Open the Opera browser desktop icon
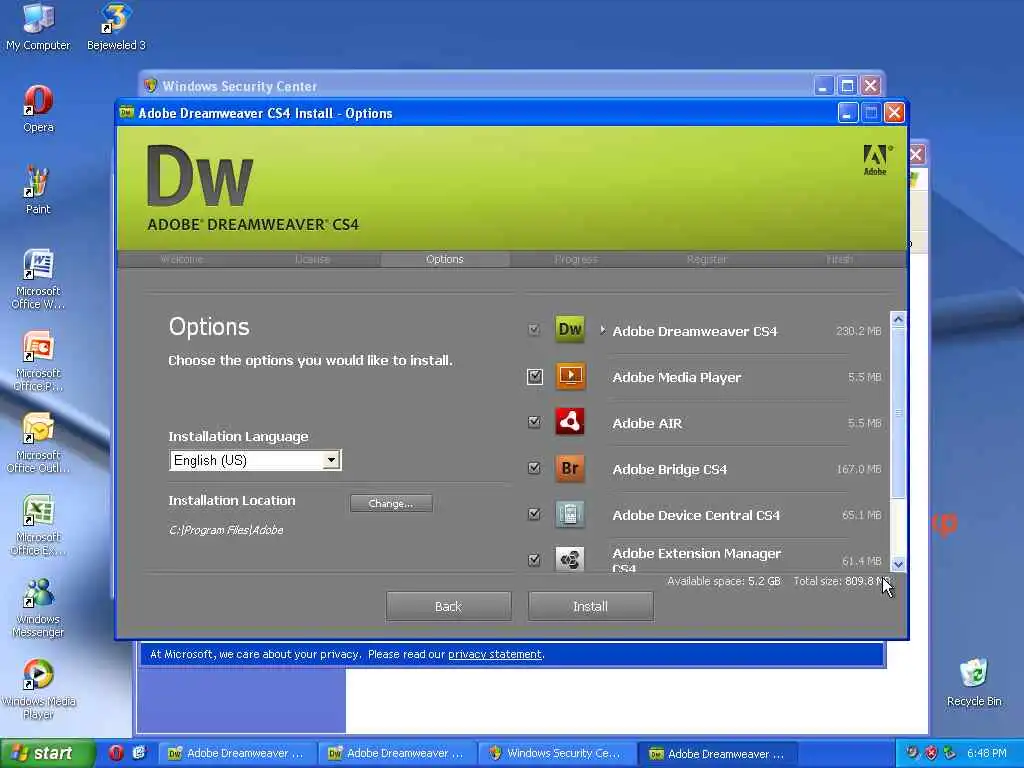 [x=38, y=109]
